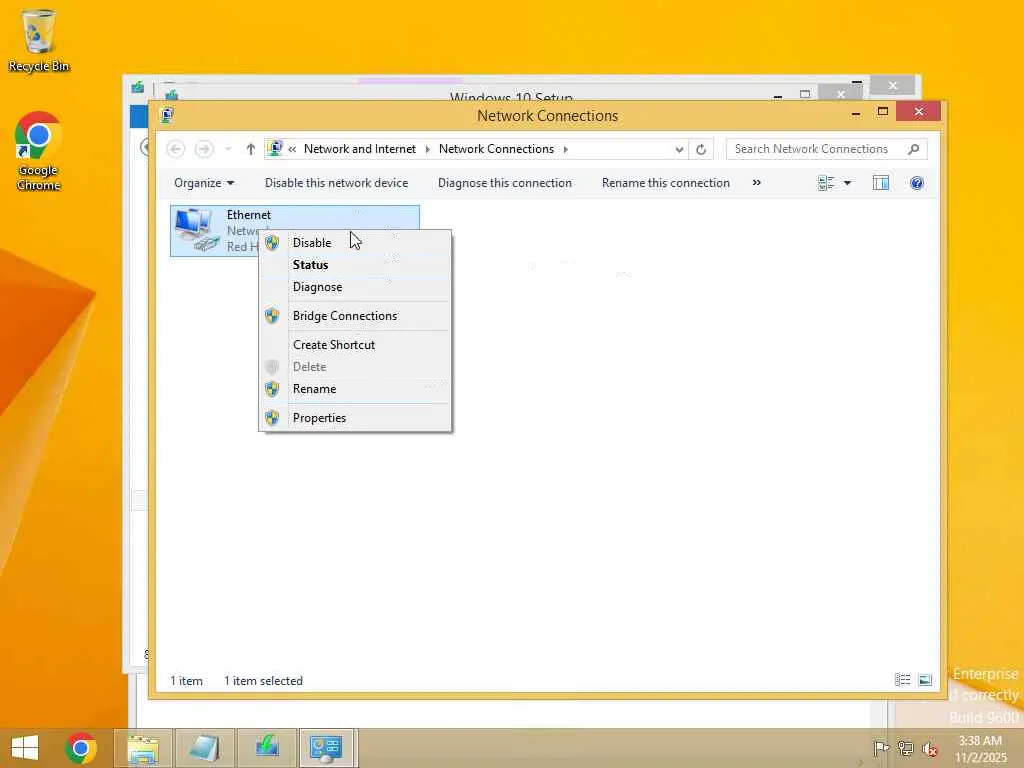Click the Windows 10 Setup window title
The image size is (1024, 768).
tap(511, 97)
